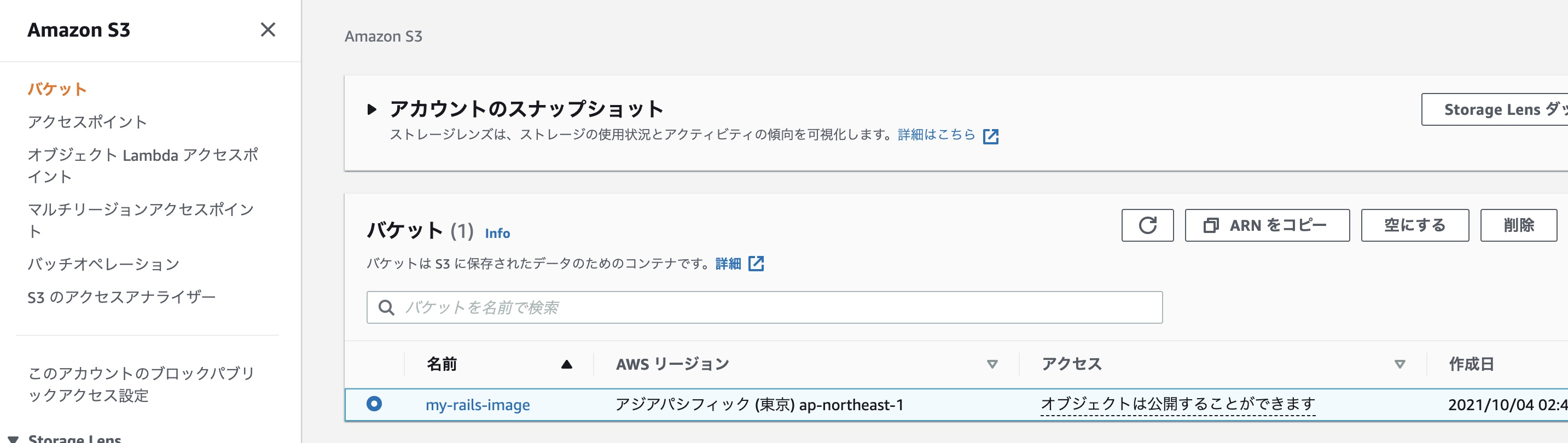Open the my-rails-image bucket link
This screenshot has height=443, width=1568.
click(x=477, y=405)
